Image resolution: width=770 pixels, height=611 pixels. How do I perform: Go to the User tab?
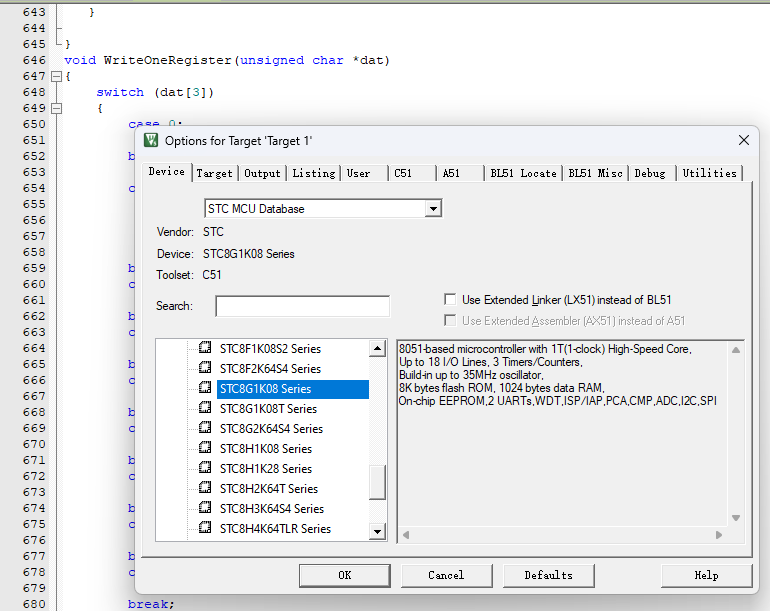pos(365,173)
